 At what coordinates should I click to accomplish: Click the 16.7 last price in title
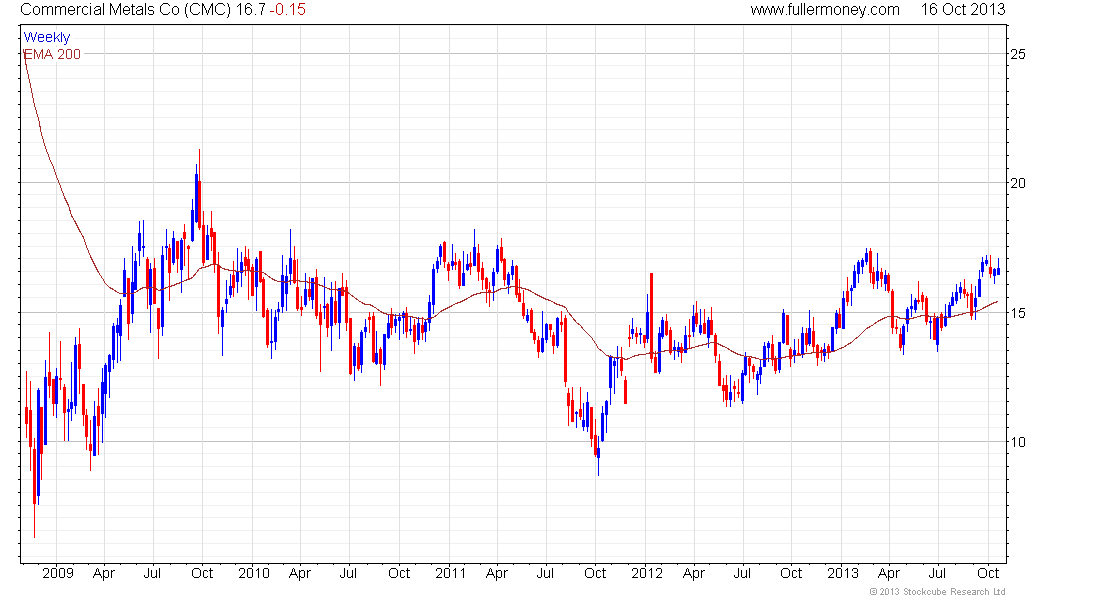(256, 10)
